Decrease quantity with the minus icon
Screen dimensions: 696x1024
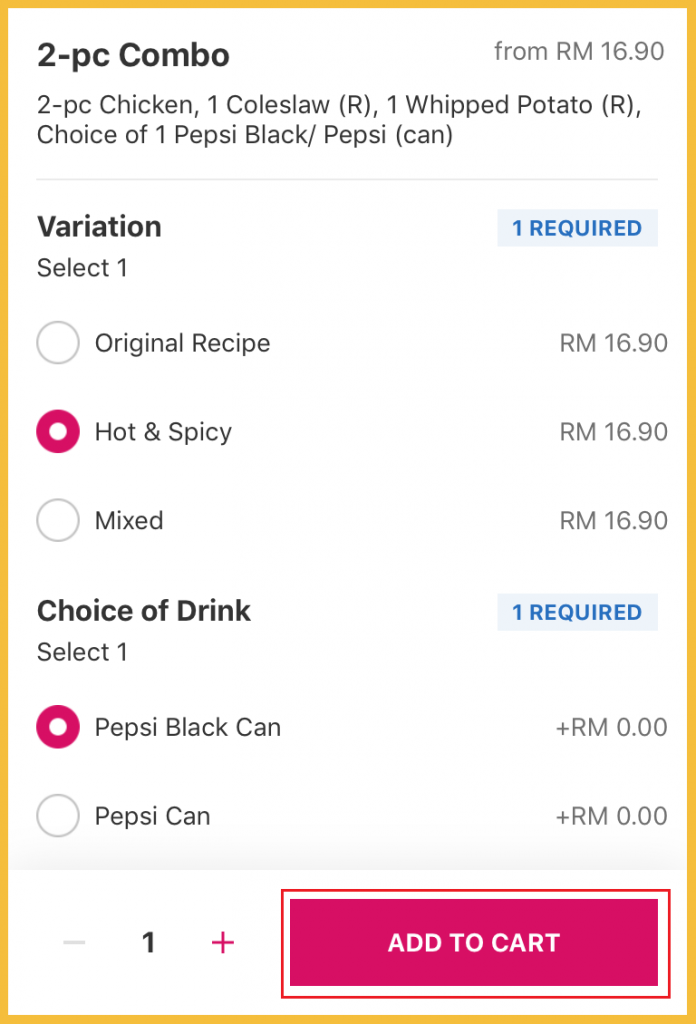74,942
